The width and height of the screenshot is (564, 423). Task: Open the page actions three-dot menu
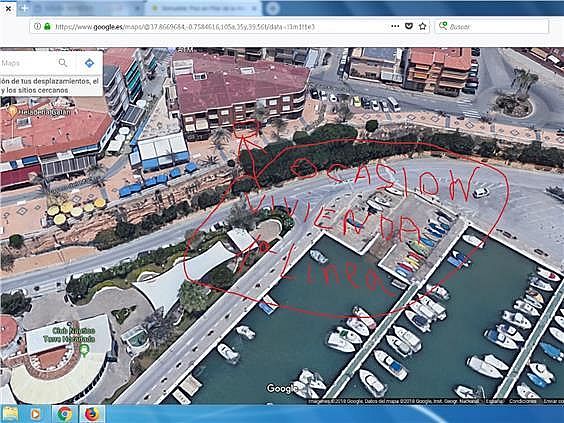coord(395,26)
